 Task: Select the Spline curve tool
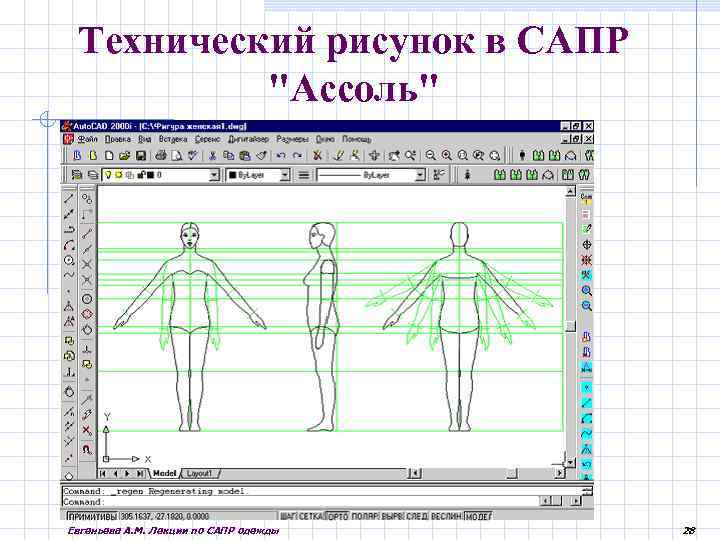click(x=69, y=276)
